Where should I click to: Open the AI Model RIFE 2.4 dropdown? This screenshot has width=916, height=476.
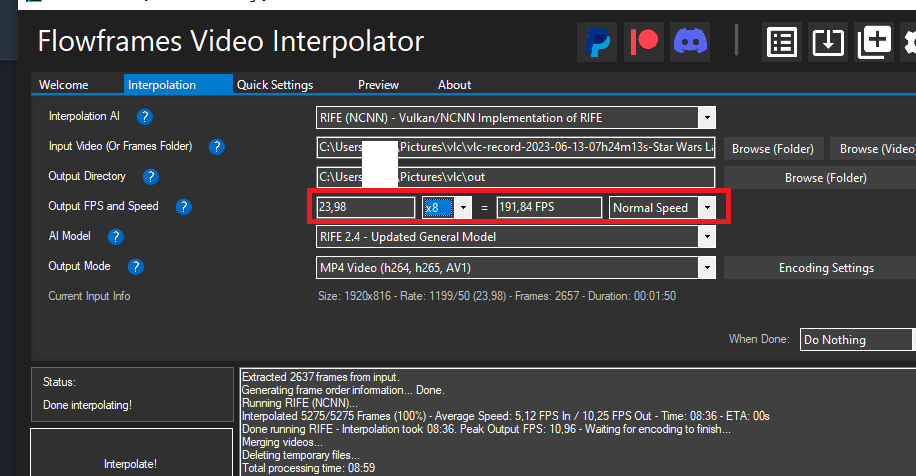point(707,238)
